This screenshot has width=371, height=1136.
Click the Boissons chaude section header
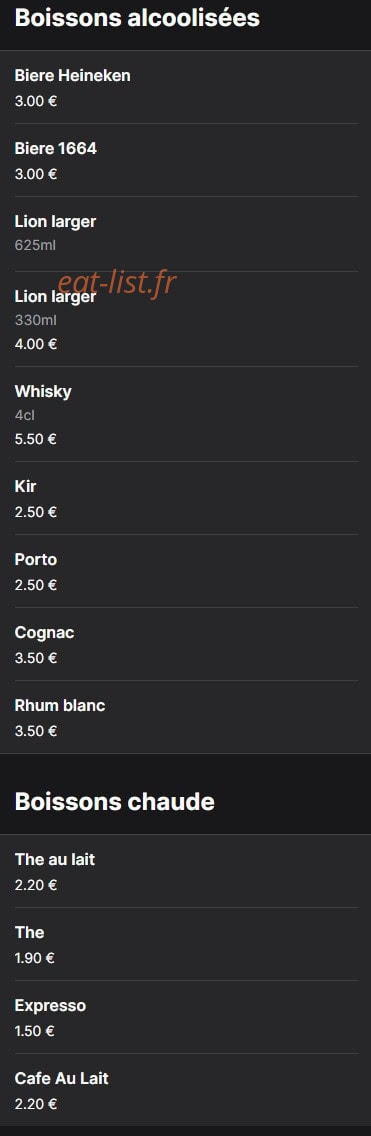(x=114, y=801)
